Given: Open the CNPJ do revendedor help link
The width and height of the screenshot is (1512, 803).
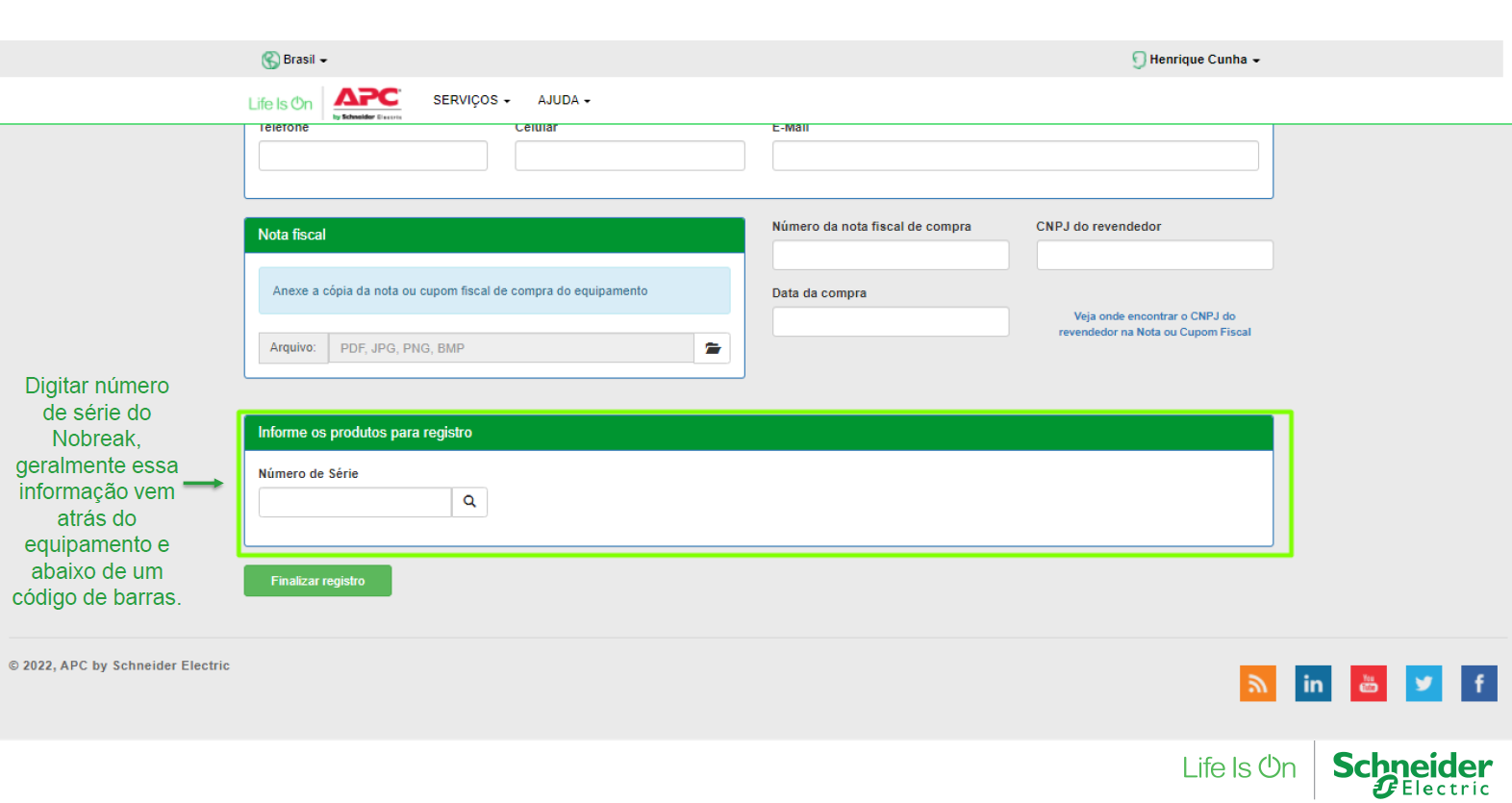Looking at the screenshot, I should click(1155, 324).
